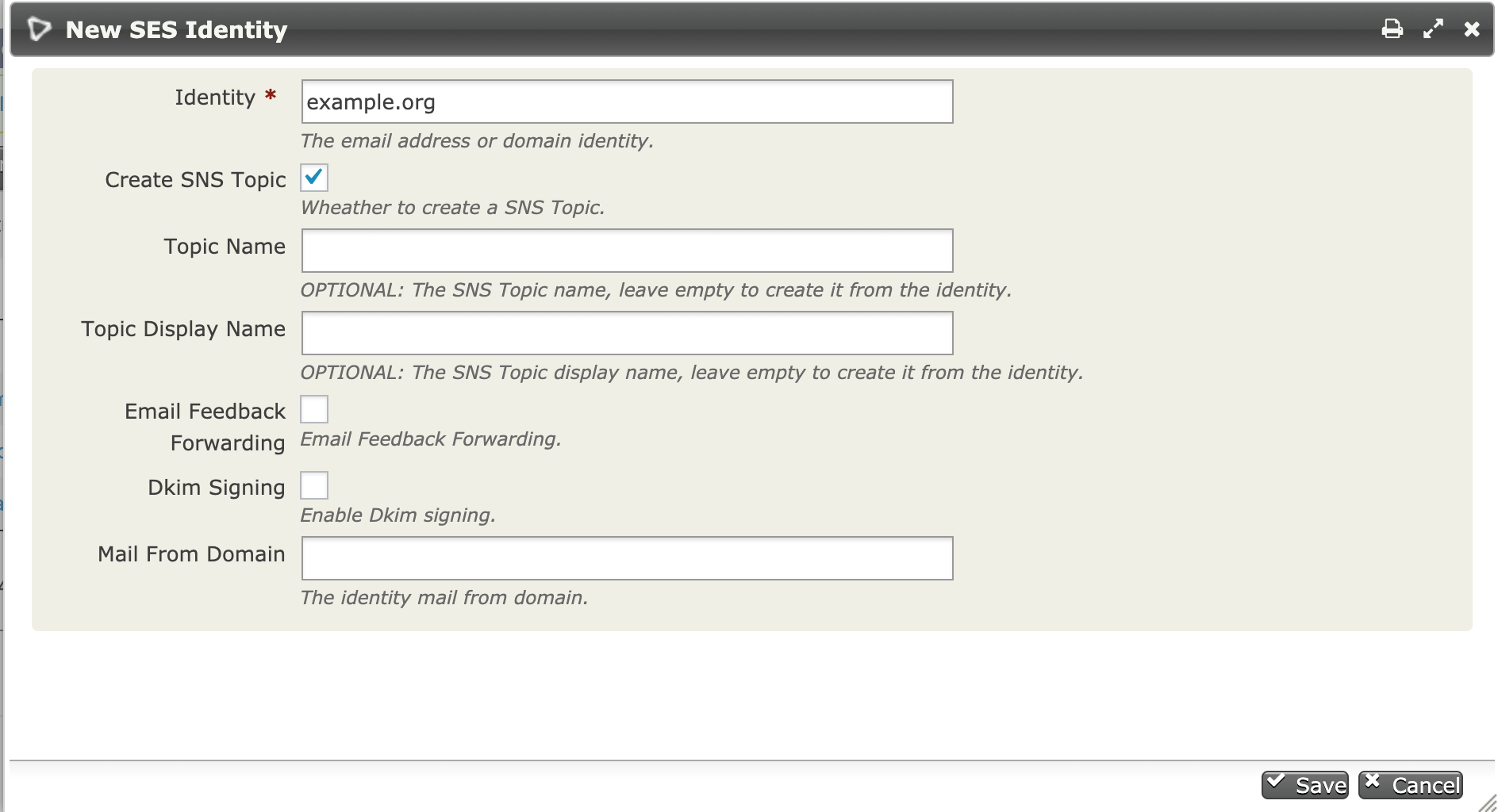Grab the resize handle at the dialog corner
This screenshot has width=1498, height=812.
1488,803
